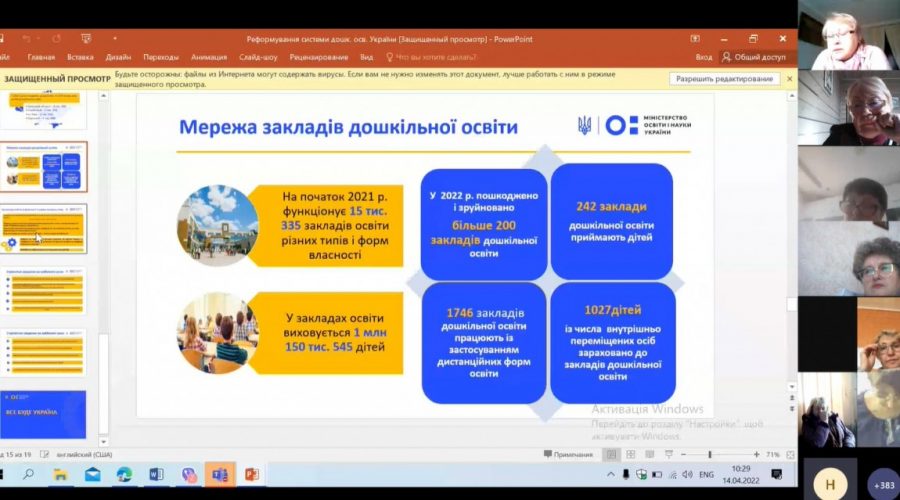The image size is (900, 500).
Task: Go to previous slide using double-up arrow
Action: (x=792, y=398)
